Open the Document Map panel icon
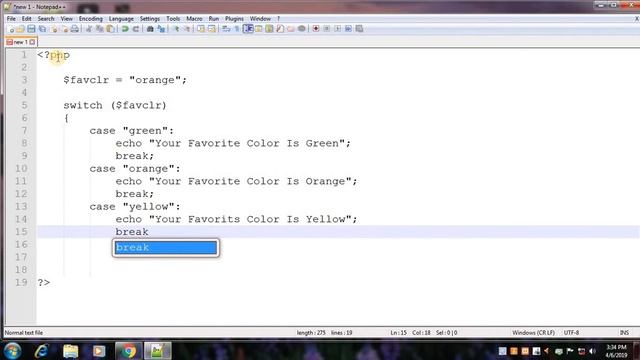The width and height of the screenshot is (640, 360). point(269,29)
